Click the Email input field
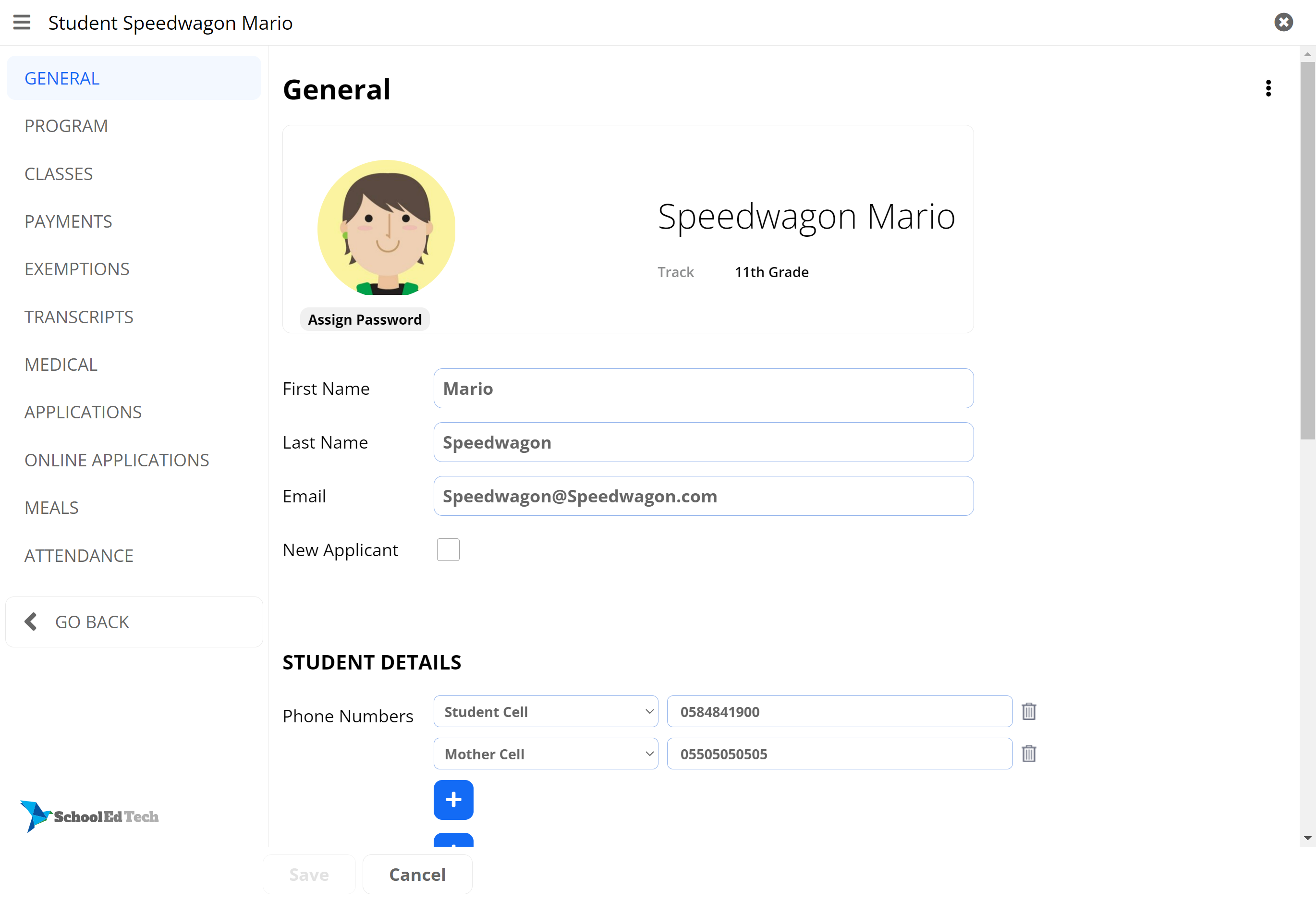The image size is (1316, 901). click(703, 496)
